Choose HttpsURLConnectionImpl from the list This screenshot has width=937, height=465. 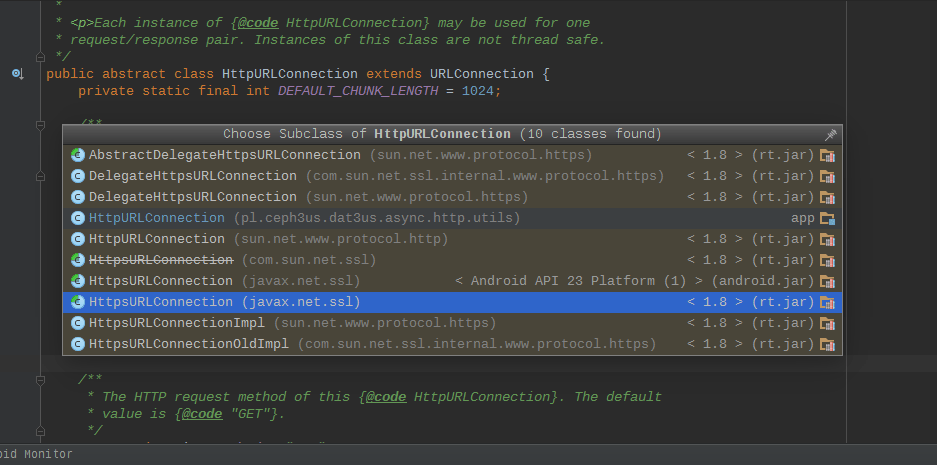tap(452, 323)
